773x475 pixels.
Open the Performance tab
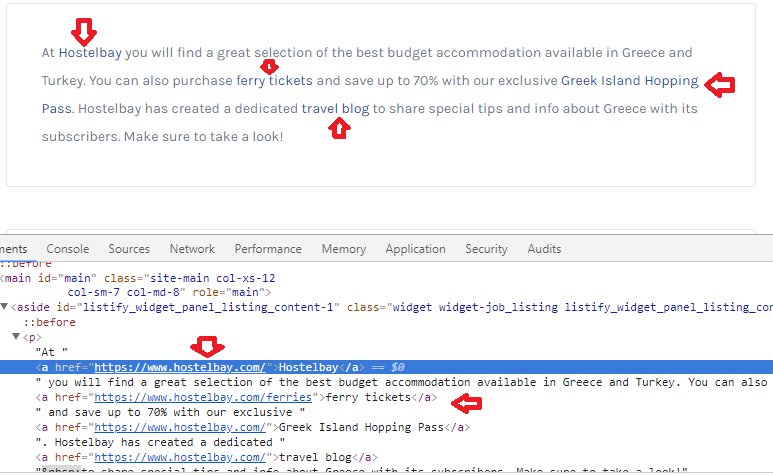(x=268, y=249)
